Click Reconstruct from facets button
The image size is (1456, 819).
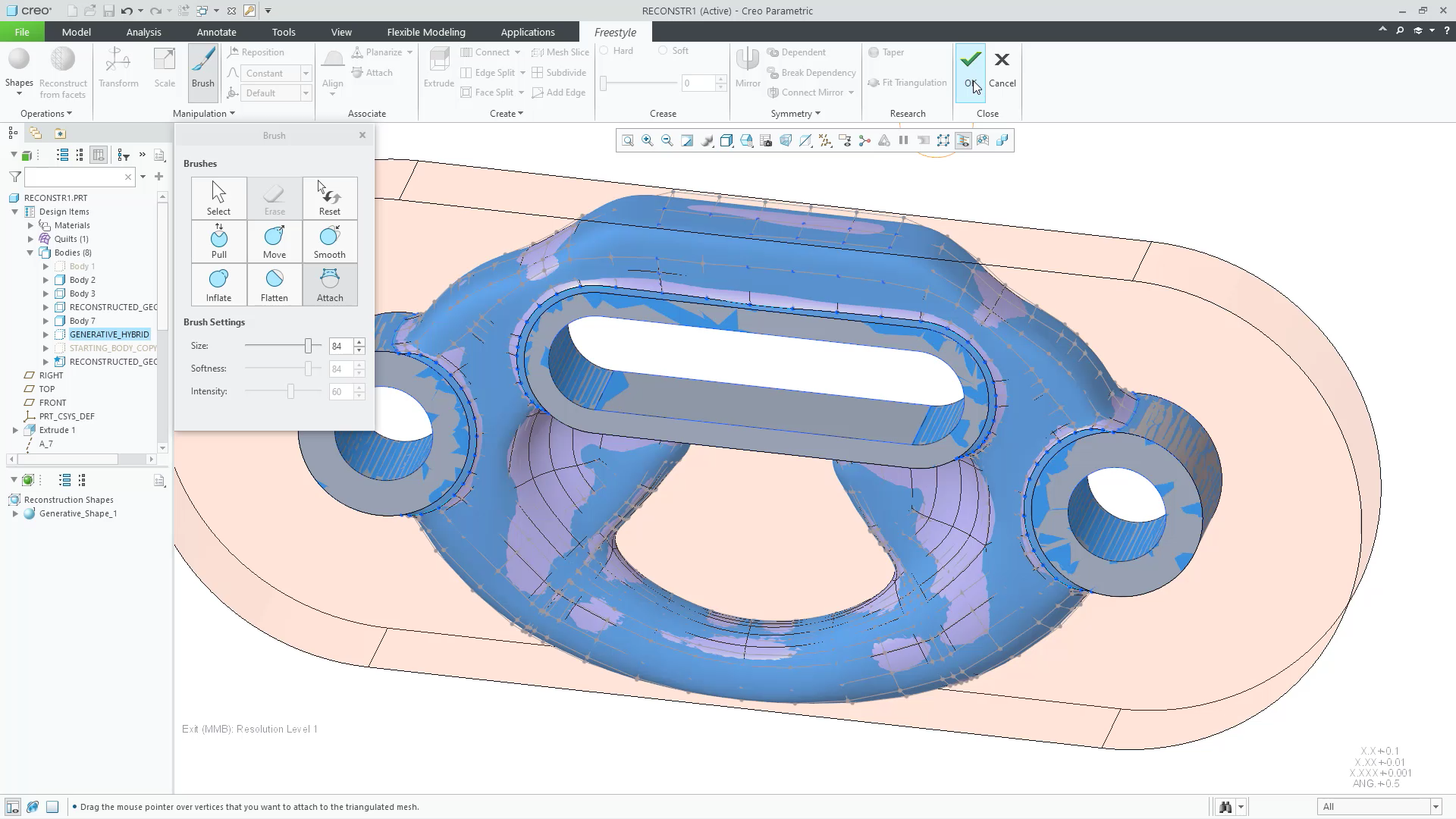63,73
